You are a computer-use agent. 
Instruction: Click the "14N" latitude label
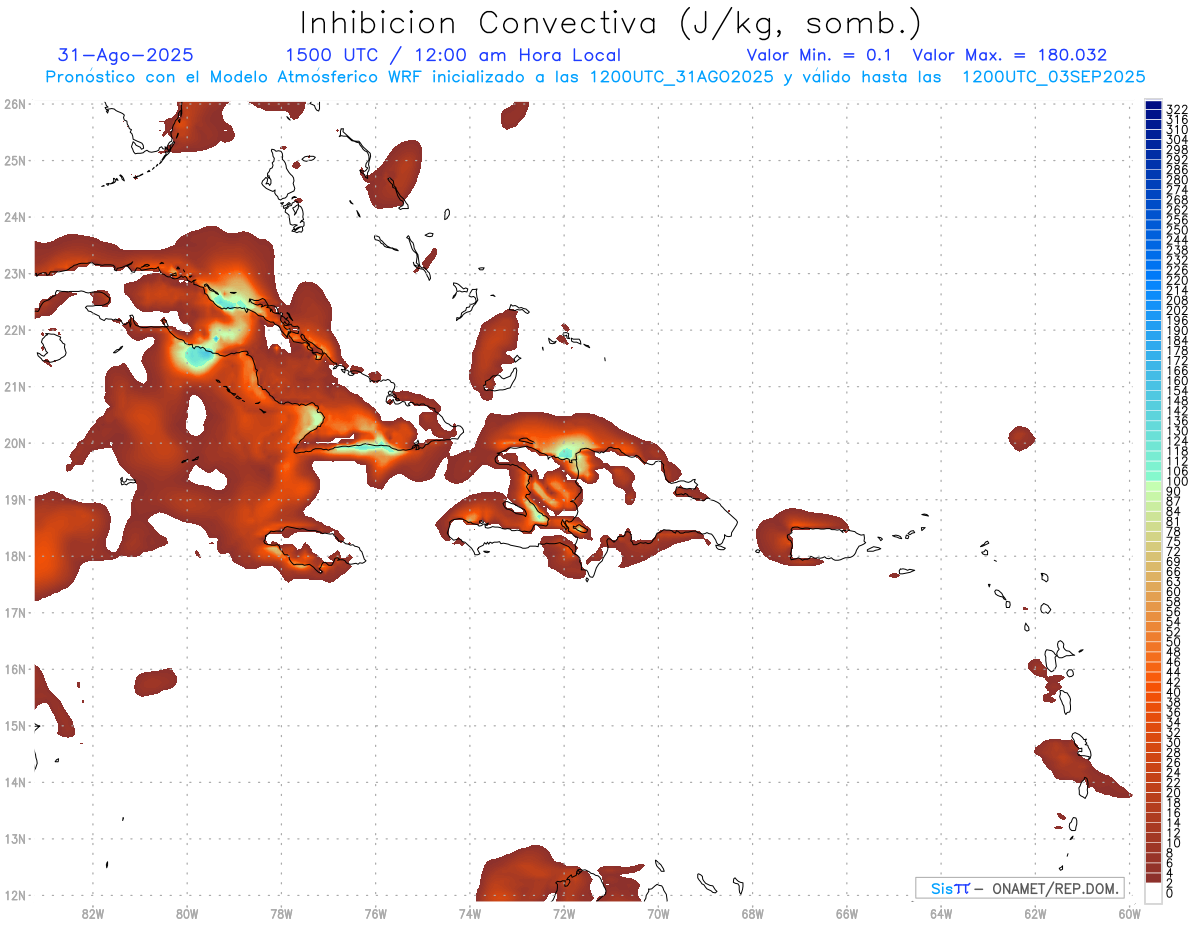(15, 782)
